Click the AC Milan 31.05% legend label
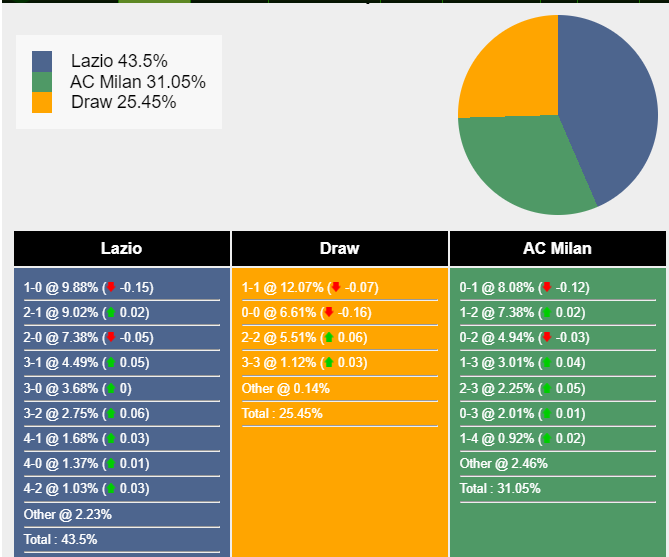Viewport: 669px width, 557px height. point(138,82)
